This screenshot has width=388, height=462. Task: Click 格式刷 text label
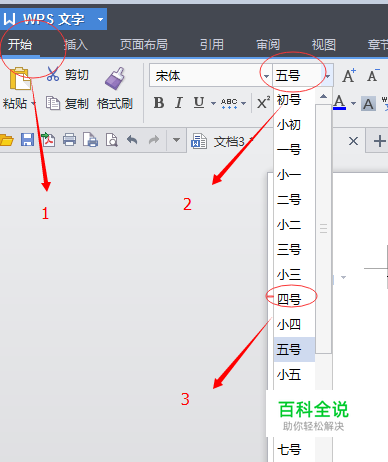[115, 104]
